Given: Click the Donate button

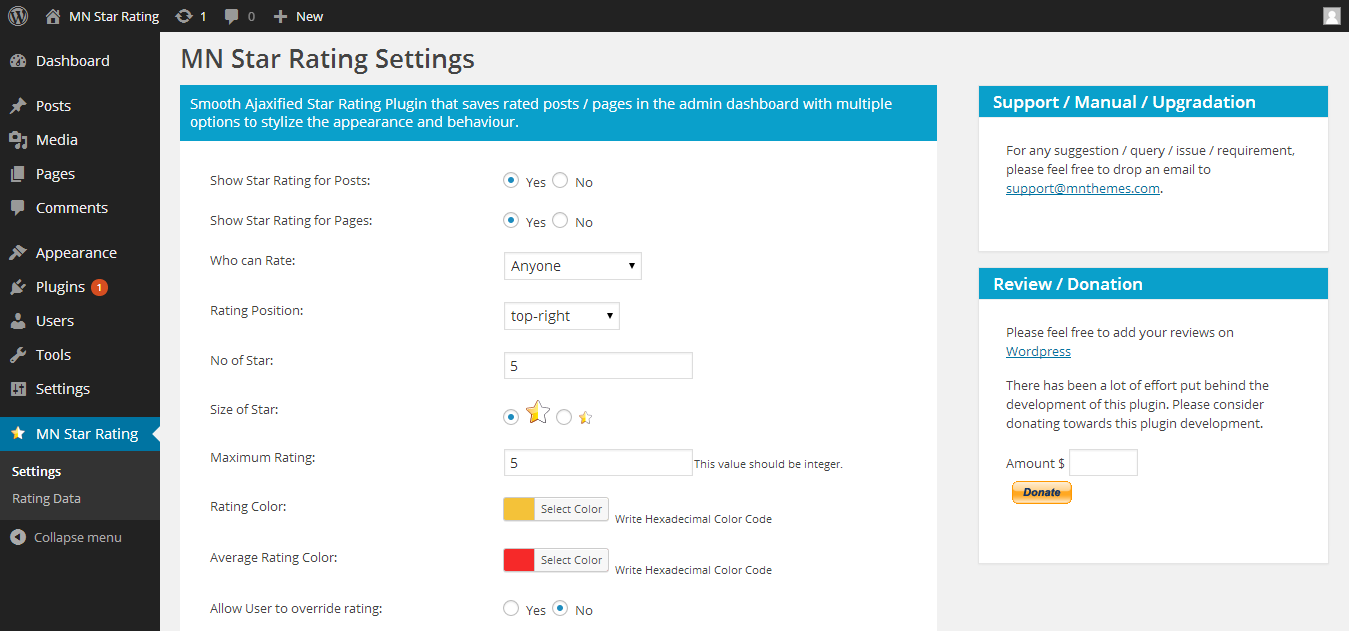Looking at the screenshot, I should (1041, 492).
